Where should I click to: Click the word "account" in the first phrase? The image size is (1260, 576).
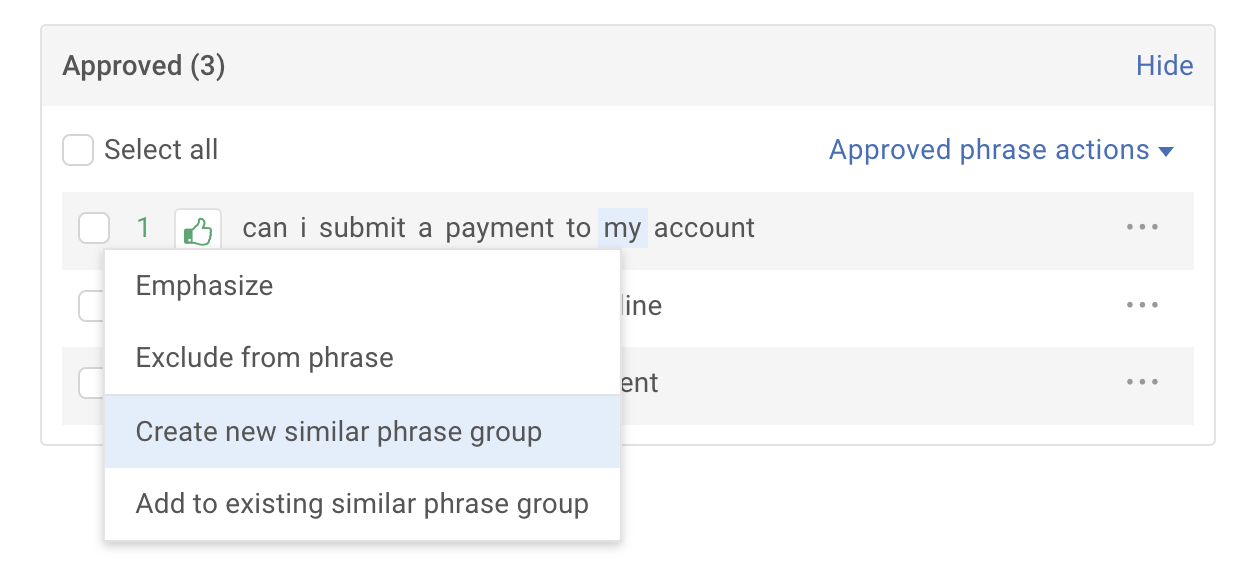pyautogui.click(x=704, y=229)
